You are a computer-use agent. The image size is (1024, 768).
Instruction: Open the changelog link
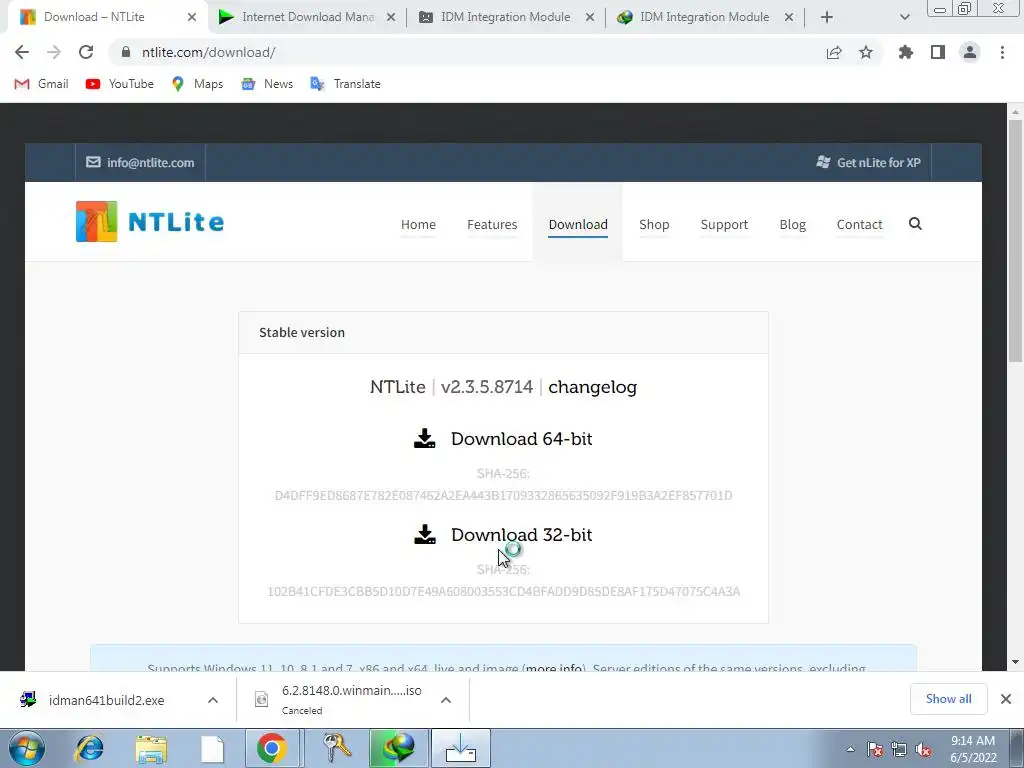[592, 387]
